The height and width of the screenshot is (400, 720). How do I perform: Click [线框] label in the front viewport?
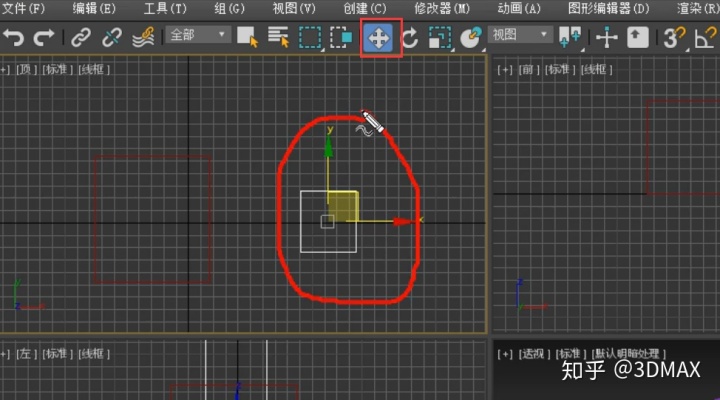(596, 70)
